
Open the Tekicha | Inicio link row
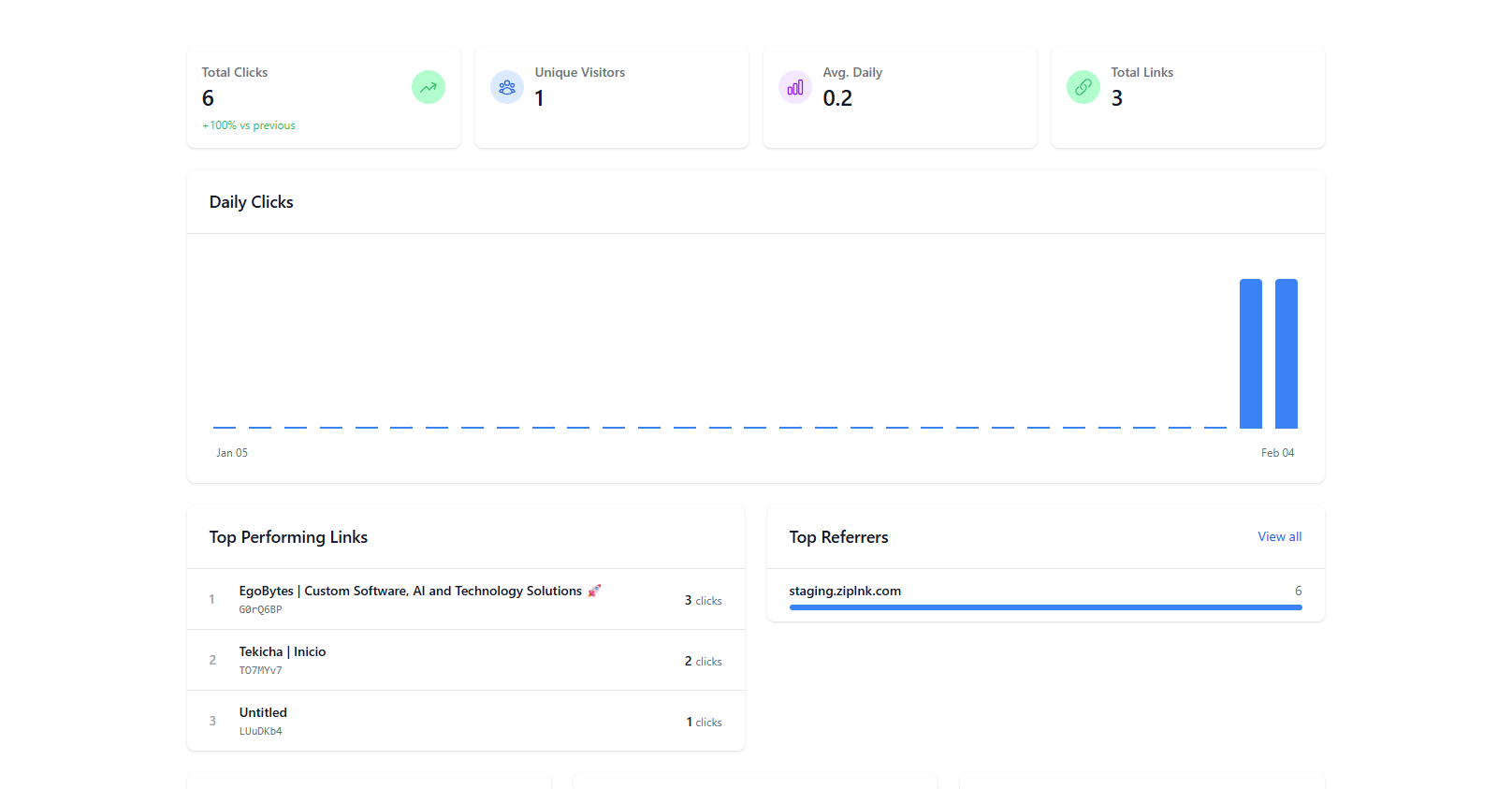coord(466,660)
